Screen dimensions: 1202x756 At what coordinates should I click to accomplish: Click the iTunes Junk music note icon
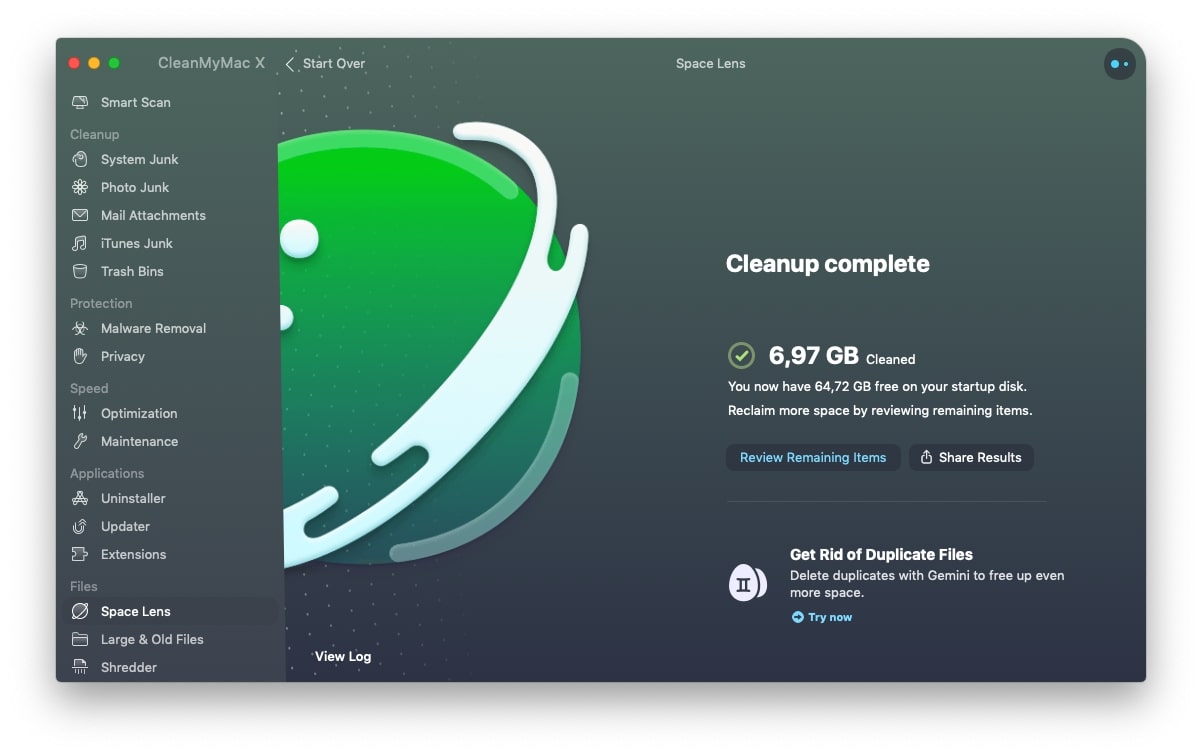(x=80, y=243)
